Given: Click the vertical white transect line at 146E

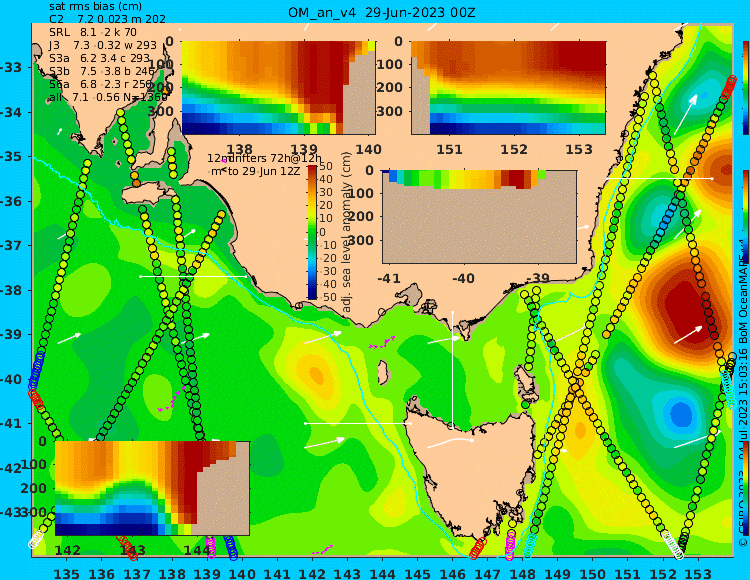Looking at the screenshot, I should pos(452,368).
